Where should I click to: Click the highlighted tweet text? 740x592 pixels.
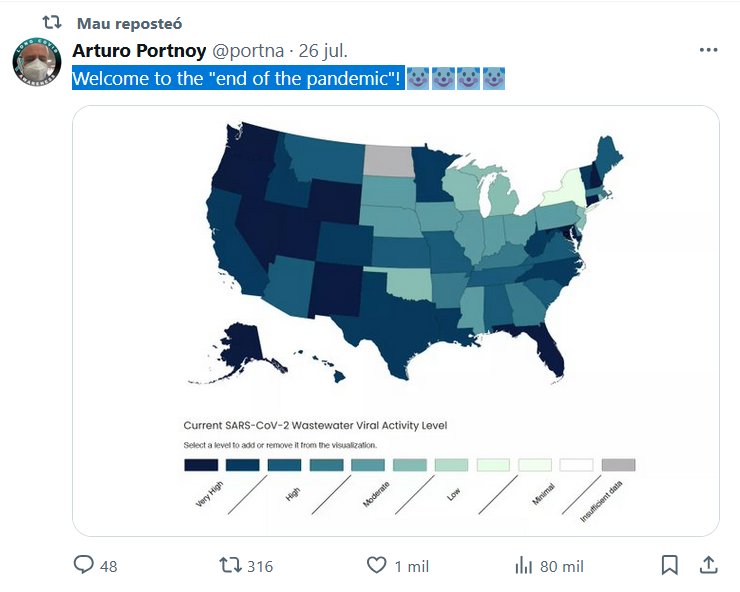click(x=238, y=79)
